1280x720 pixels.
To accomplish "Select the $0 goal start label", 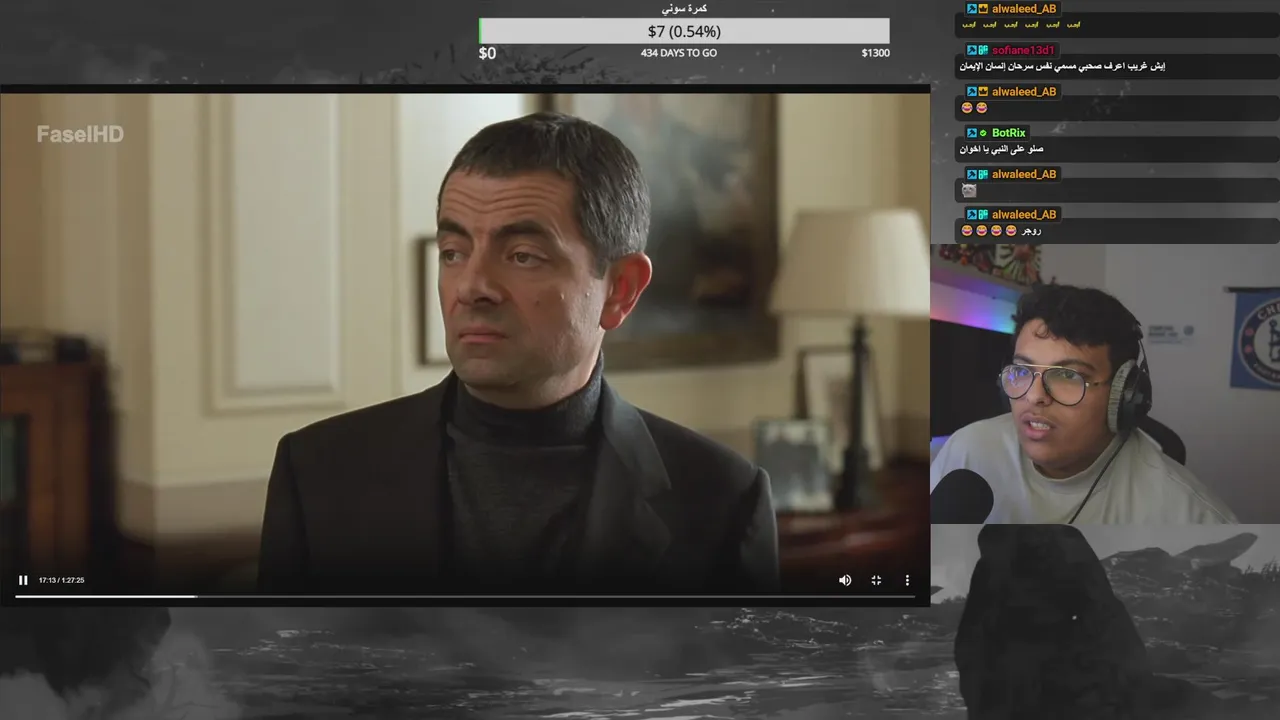I will 487,53.
